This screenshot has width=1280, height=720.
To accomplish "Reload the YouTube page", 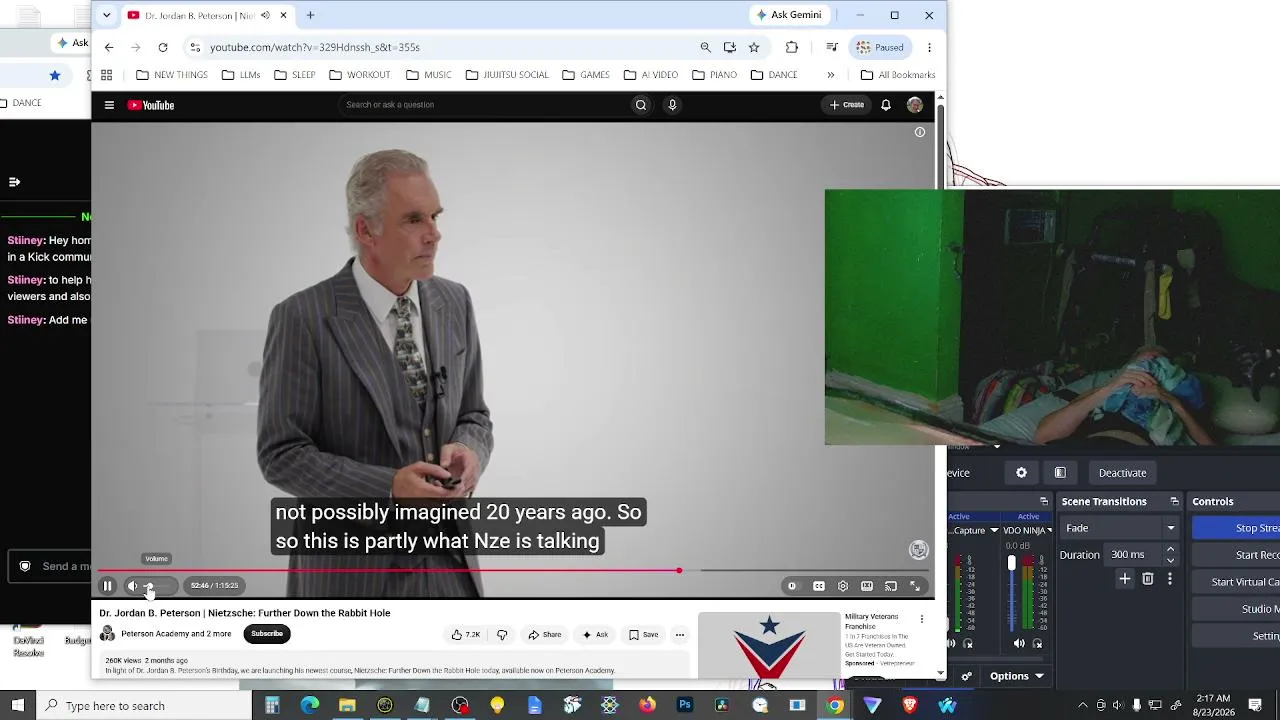I will point(163,47).
